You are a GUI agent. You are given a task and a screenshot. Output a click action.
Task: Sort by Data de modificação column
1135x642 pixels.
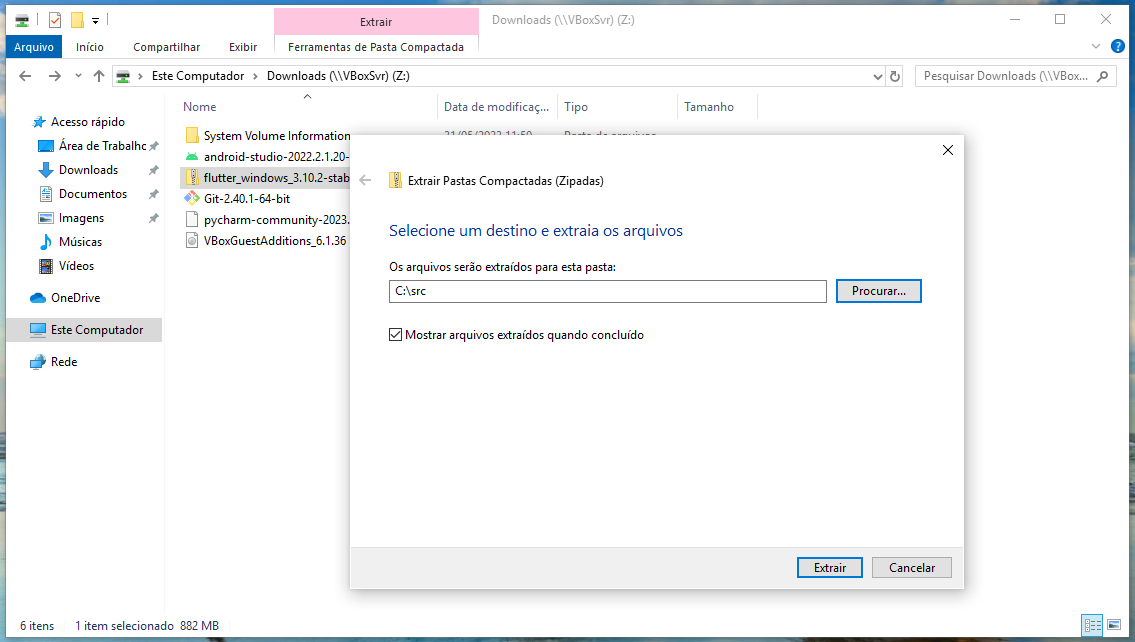pos(497,106)
